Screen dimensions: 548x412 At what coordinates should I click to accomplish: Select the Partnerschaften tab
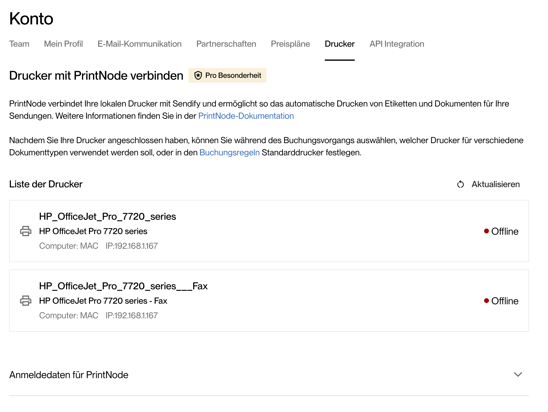[x=226, y=44]
